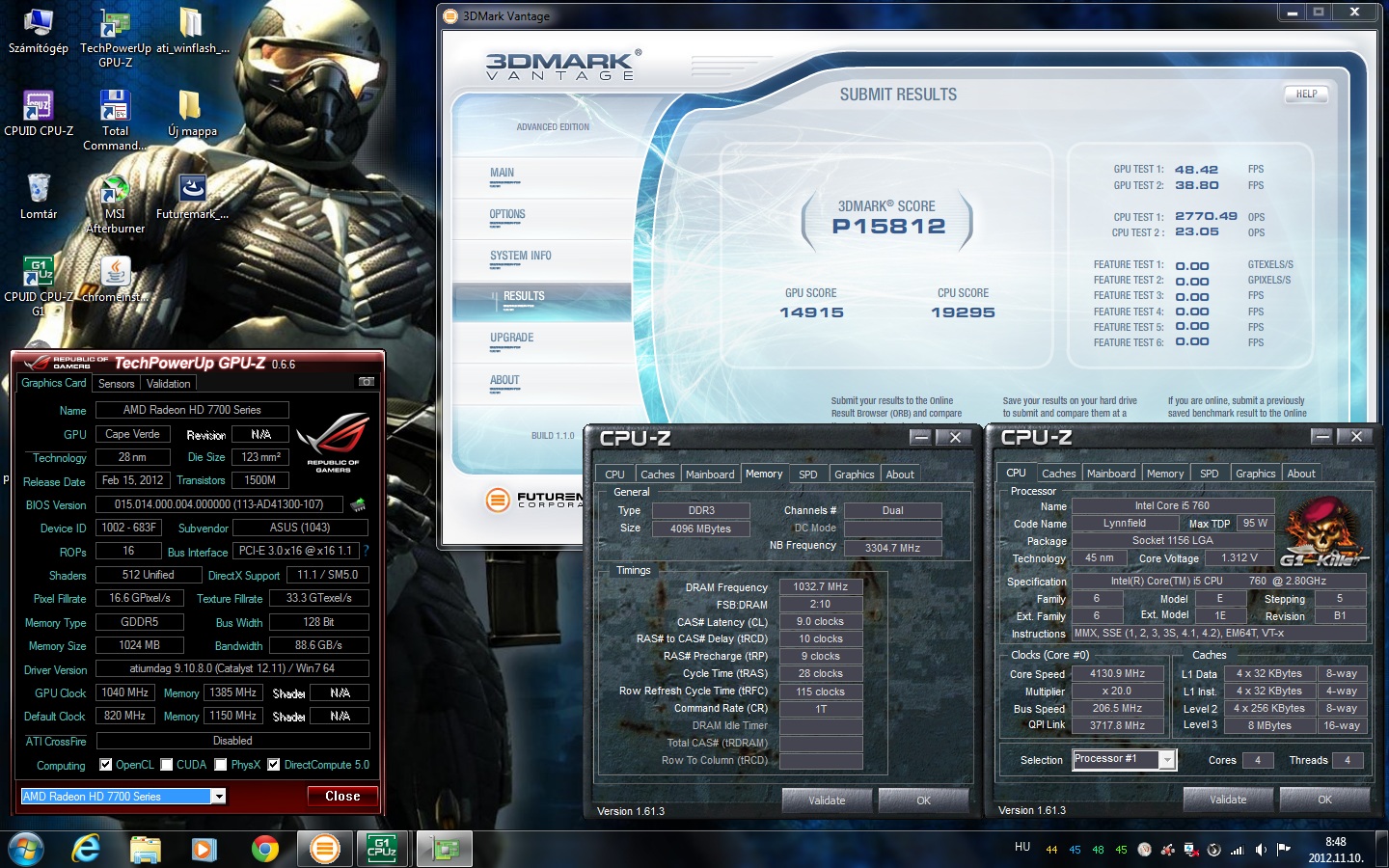Open Windows Explorer from taskbar
The image size is (1389, 868).
[146, 849]
